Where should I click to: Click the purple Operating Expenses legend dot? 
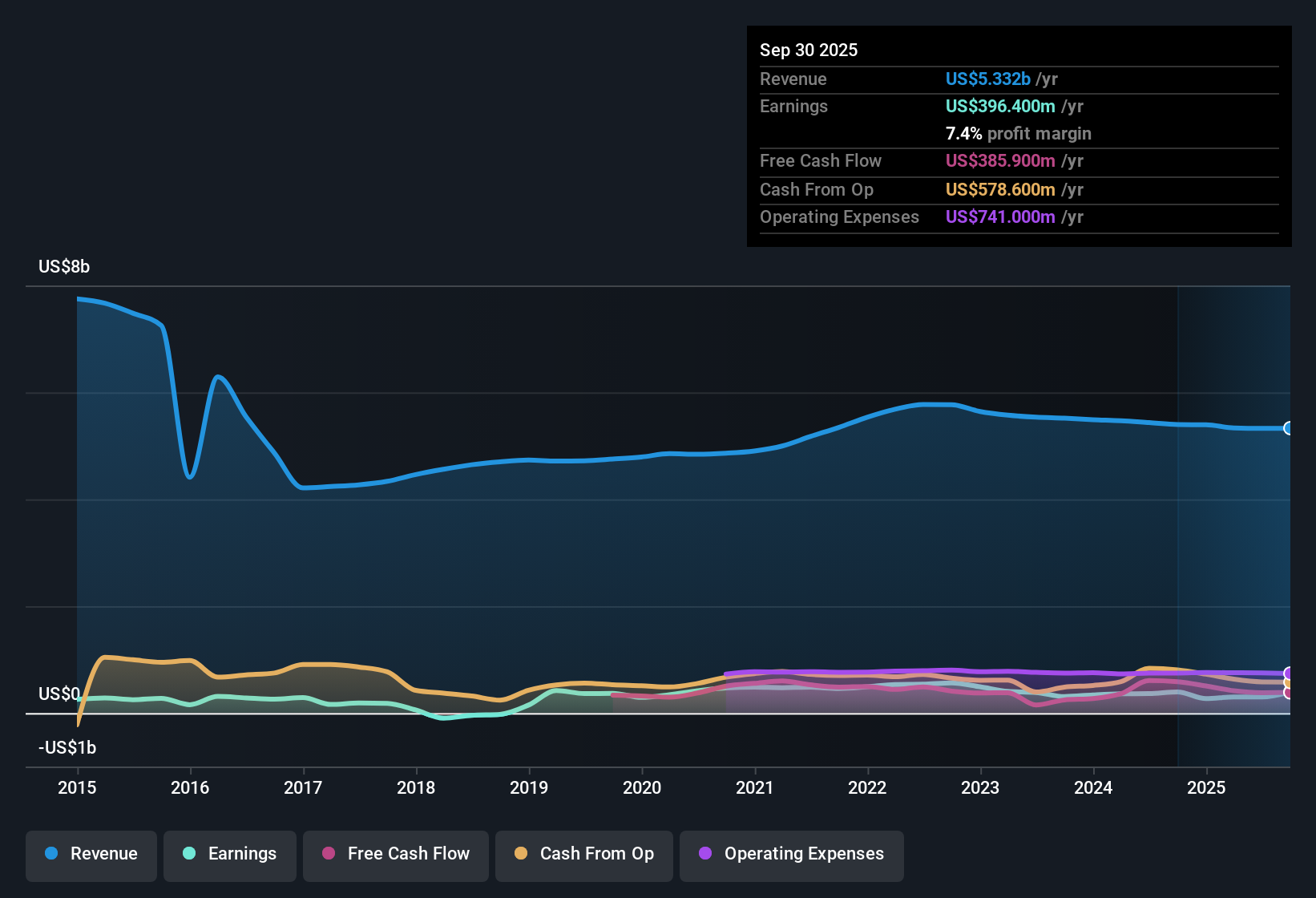[x=705, y=854]
